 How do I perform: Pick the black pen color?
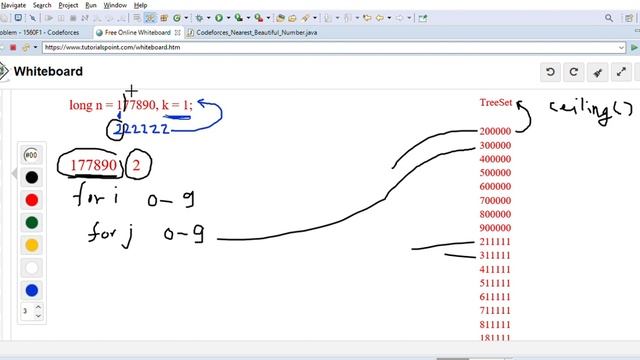(x=31, y=178)
